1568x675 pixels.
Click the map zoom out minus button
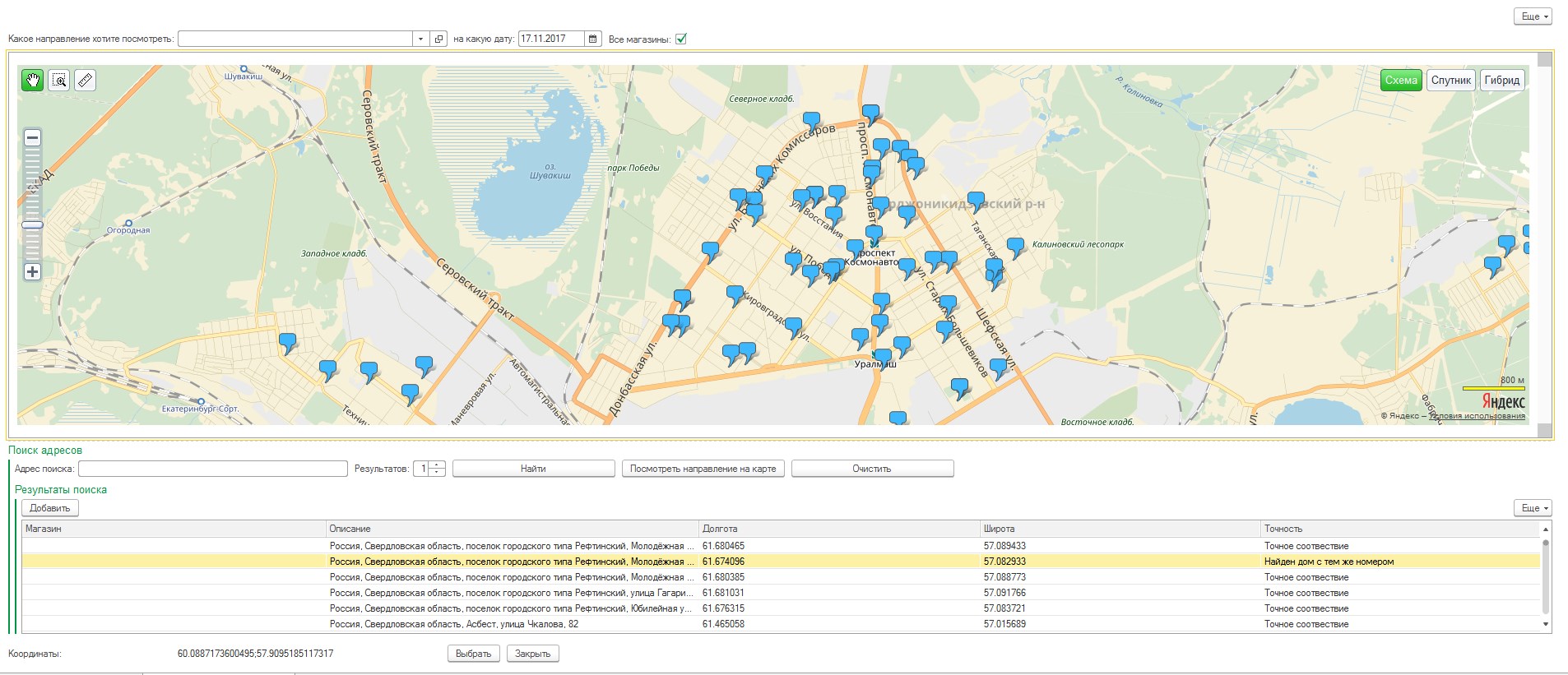(x=32, y=138)
